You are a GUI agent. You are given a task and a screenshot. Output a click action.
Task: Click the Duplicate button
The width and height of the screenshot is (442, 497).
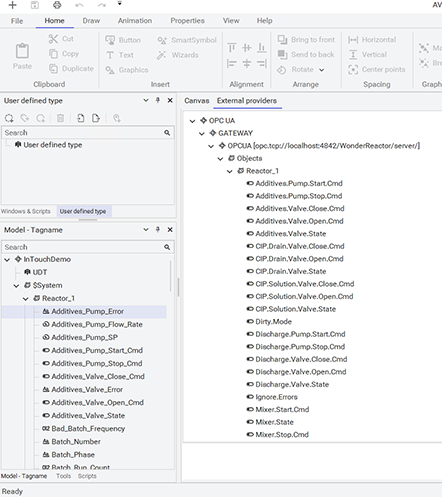(x=71, y=69)
